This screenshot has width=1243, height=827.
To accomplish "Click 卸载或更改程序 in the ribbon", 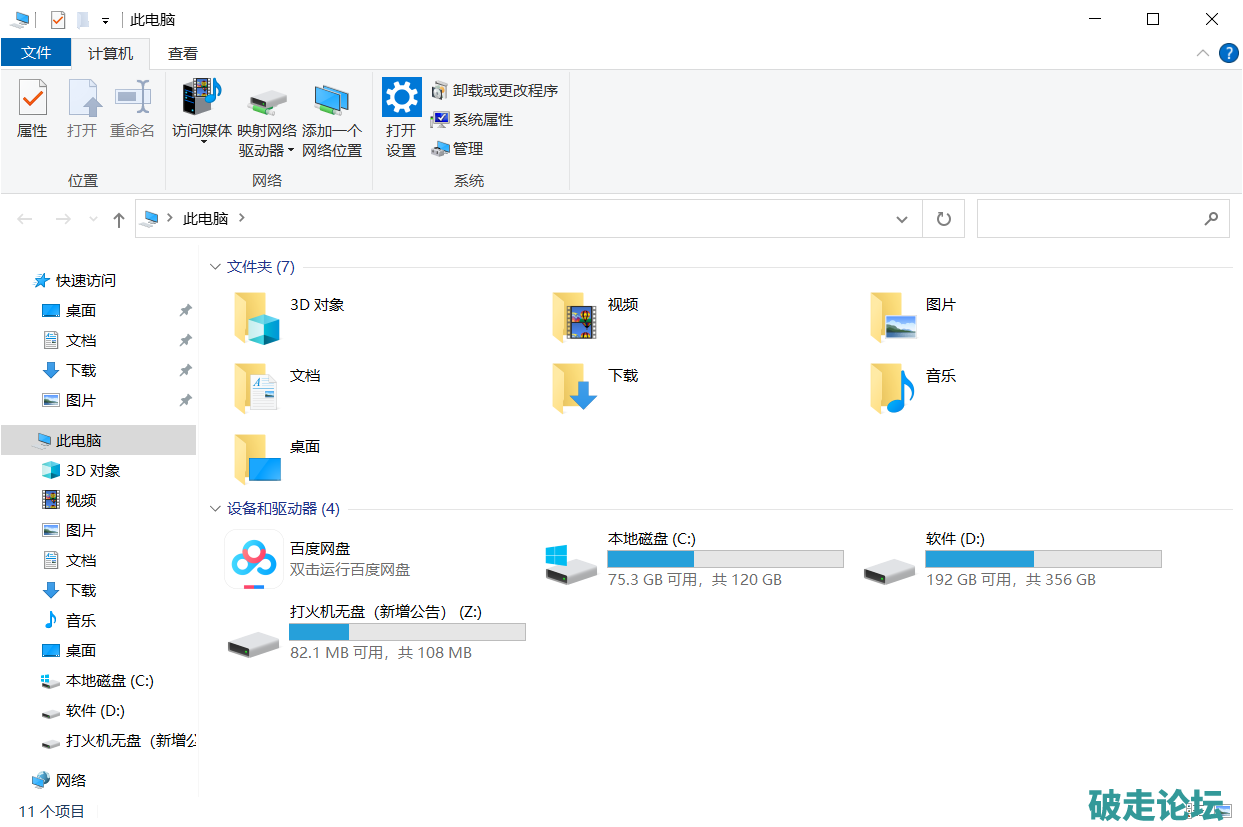I will [x=494, y=91].
